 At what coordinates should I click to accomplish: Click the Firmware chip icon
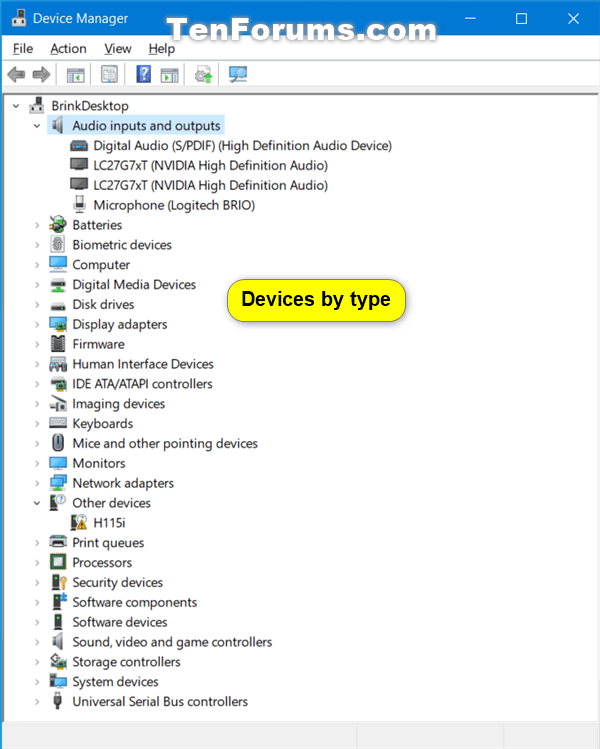click(x=58, y=344)
